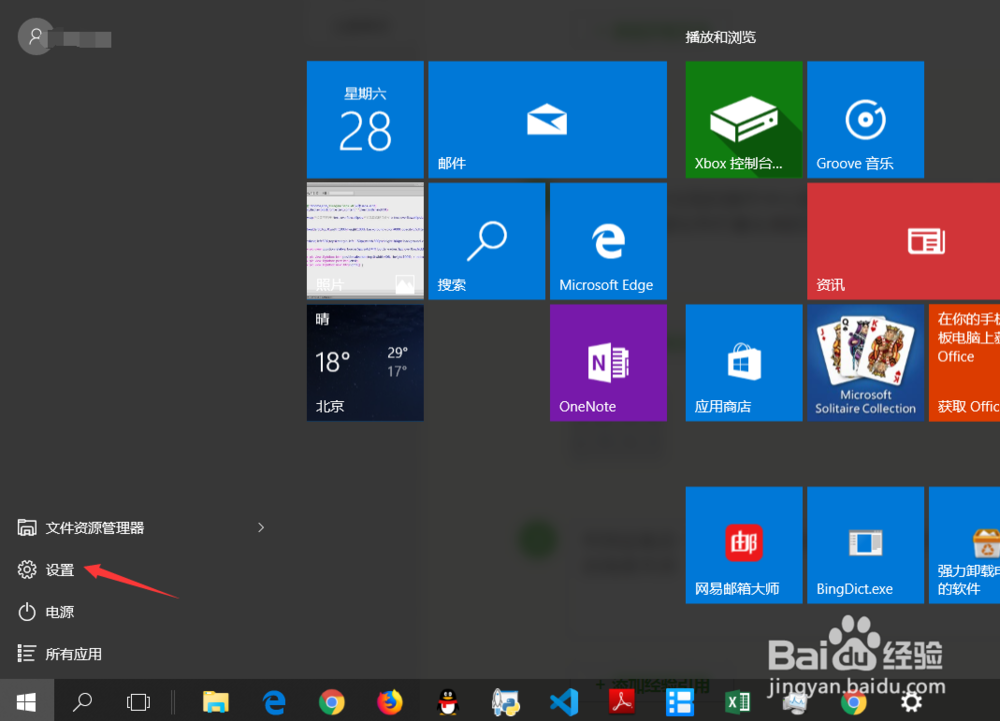Image resolution: width=1000 pixels, height=721 pixels.
Task: Open File Explorer from the taskbar
Action: pos(216,702)
